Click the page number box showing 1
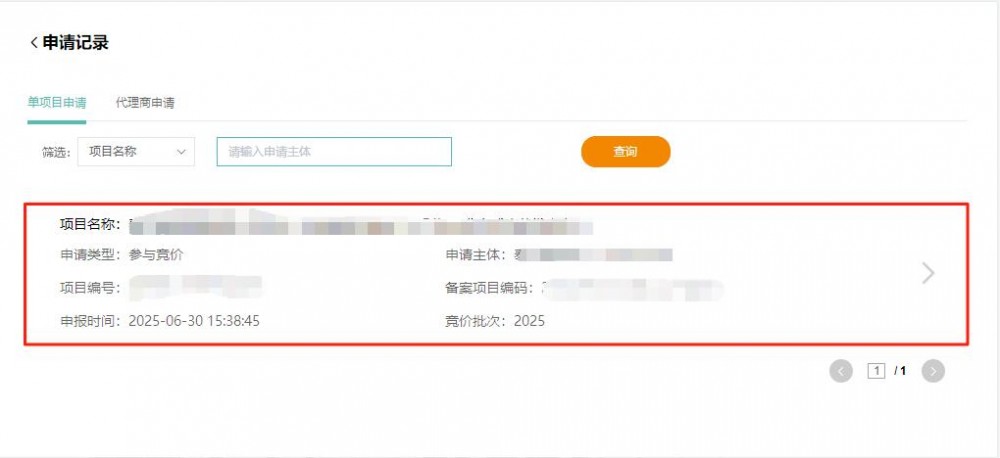1000x458 pixels. tap(876, 371)
